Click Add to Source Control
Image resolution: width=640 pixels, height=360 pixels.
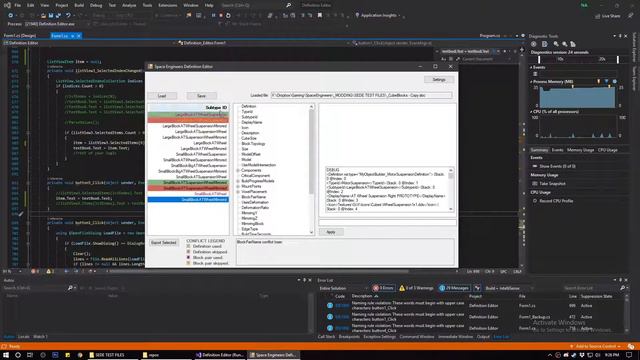click(x=596, y=347)
